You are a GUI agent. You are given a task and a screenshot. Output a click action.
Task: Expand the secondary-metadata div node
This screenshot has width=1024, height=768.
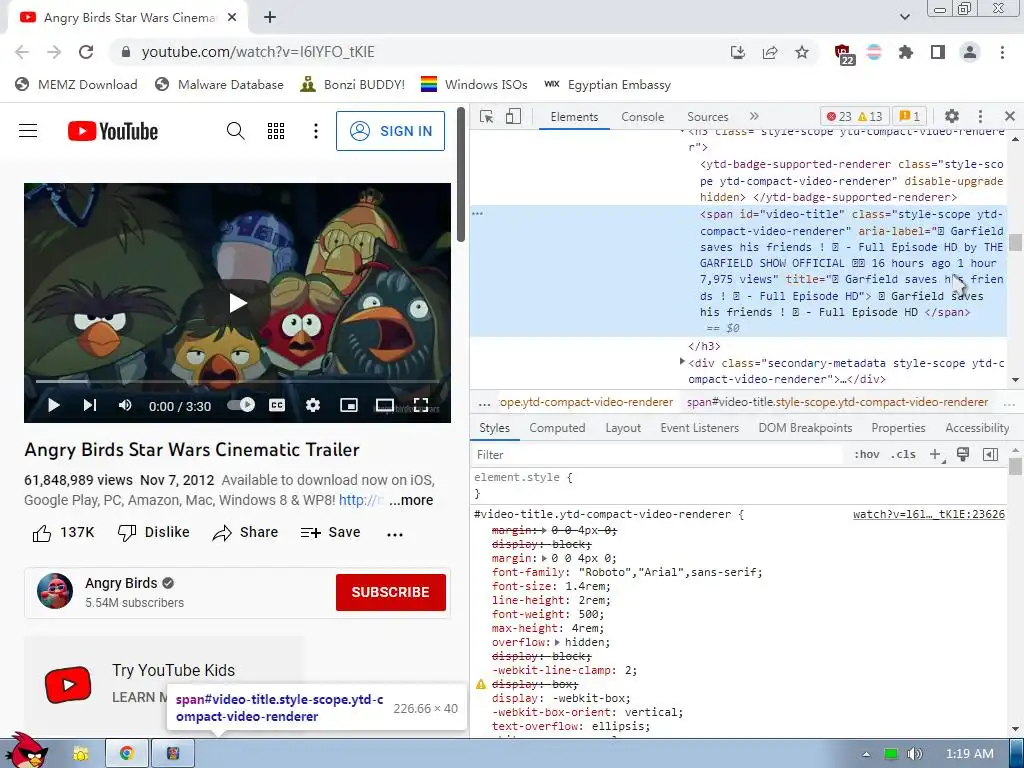(682, 361)
